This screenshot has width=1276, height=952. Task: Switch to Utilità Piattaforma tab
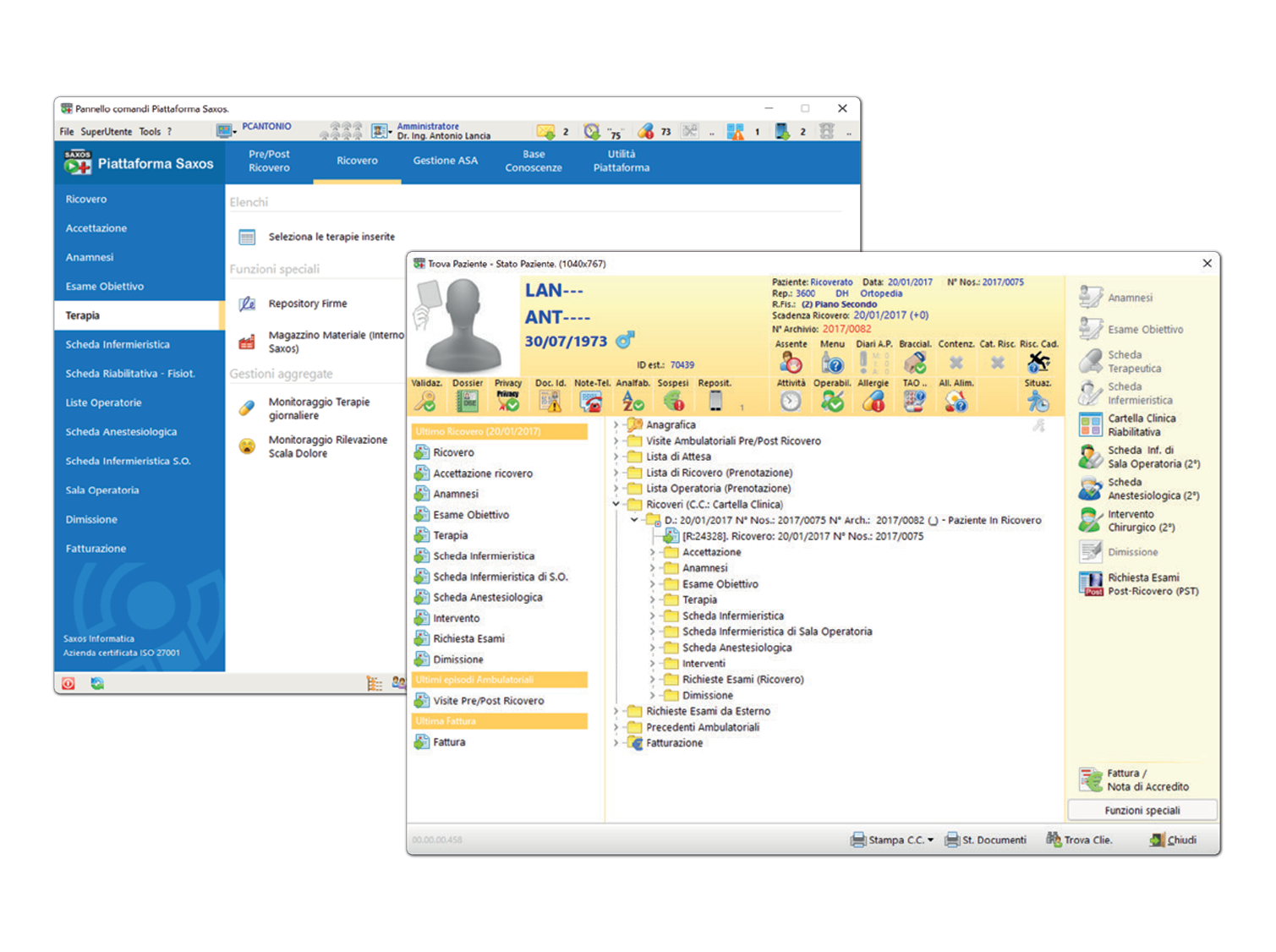(622, 161)
